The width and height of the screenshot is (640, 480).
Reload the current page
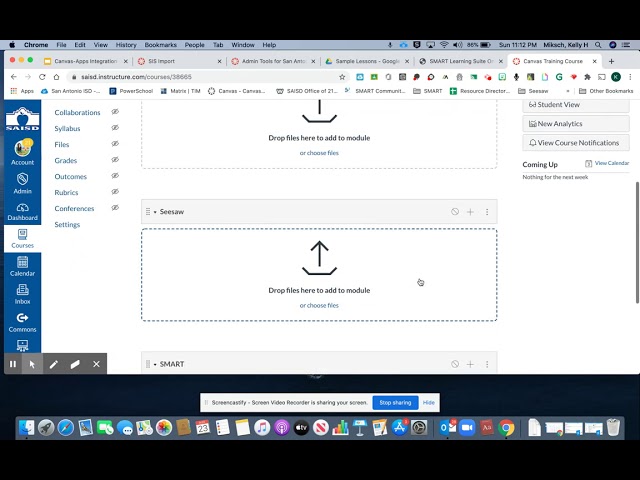[x=42, y=77]
